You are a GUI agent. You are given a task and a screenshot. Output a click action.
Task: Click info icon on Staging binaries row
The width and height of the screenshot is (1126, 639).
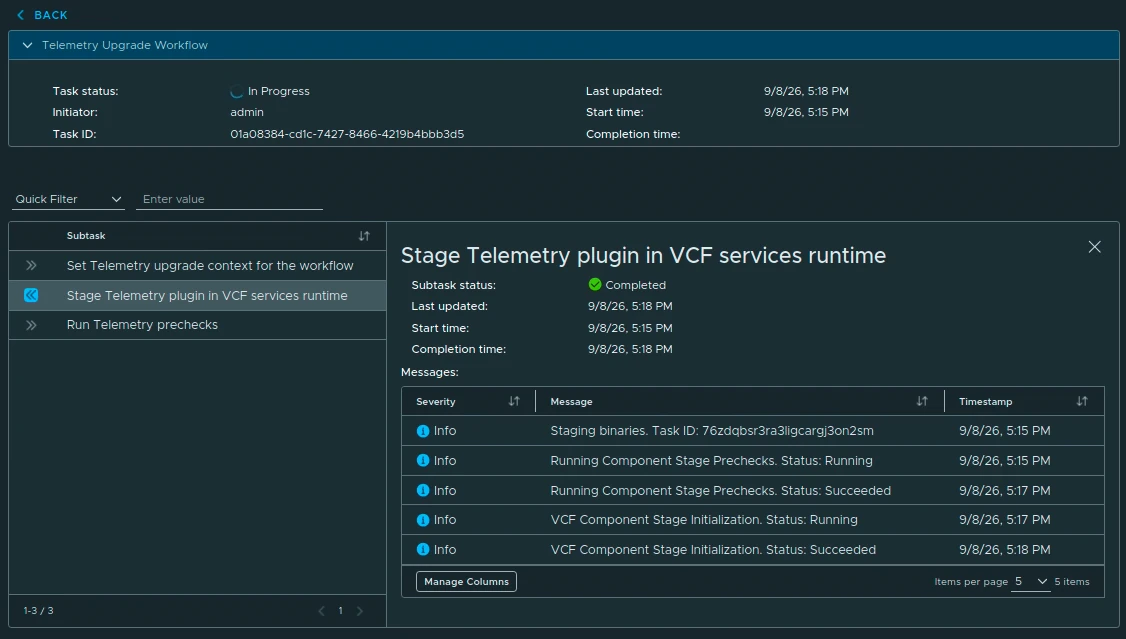pyautogui.click(x=423, y=431)
